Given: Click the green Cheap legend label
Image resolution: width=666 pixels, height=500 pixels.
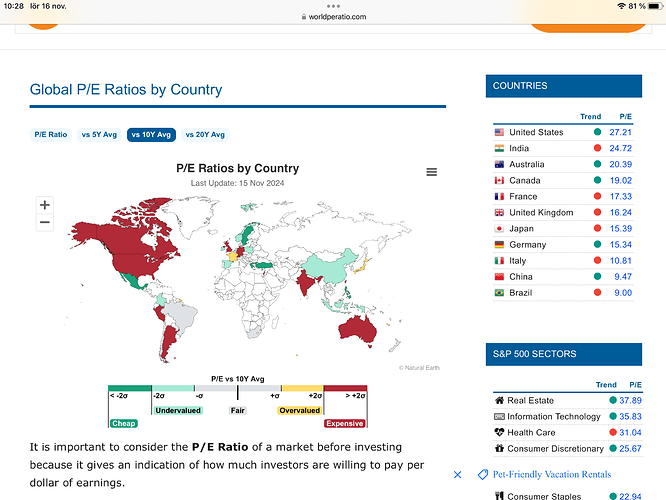Looking at the screenshot, I should pyautogui.click(x=124, y=424).
